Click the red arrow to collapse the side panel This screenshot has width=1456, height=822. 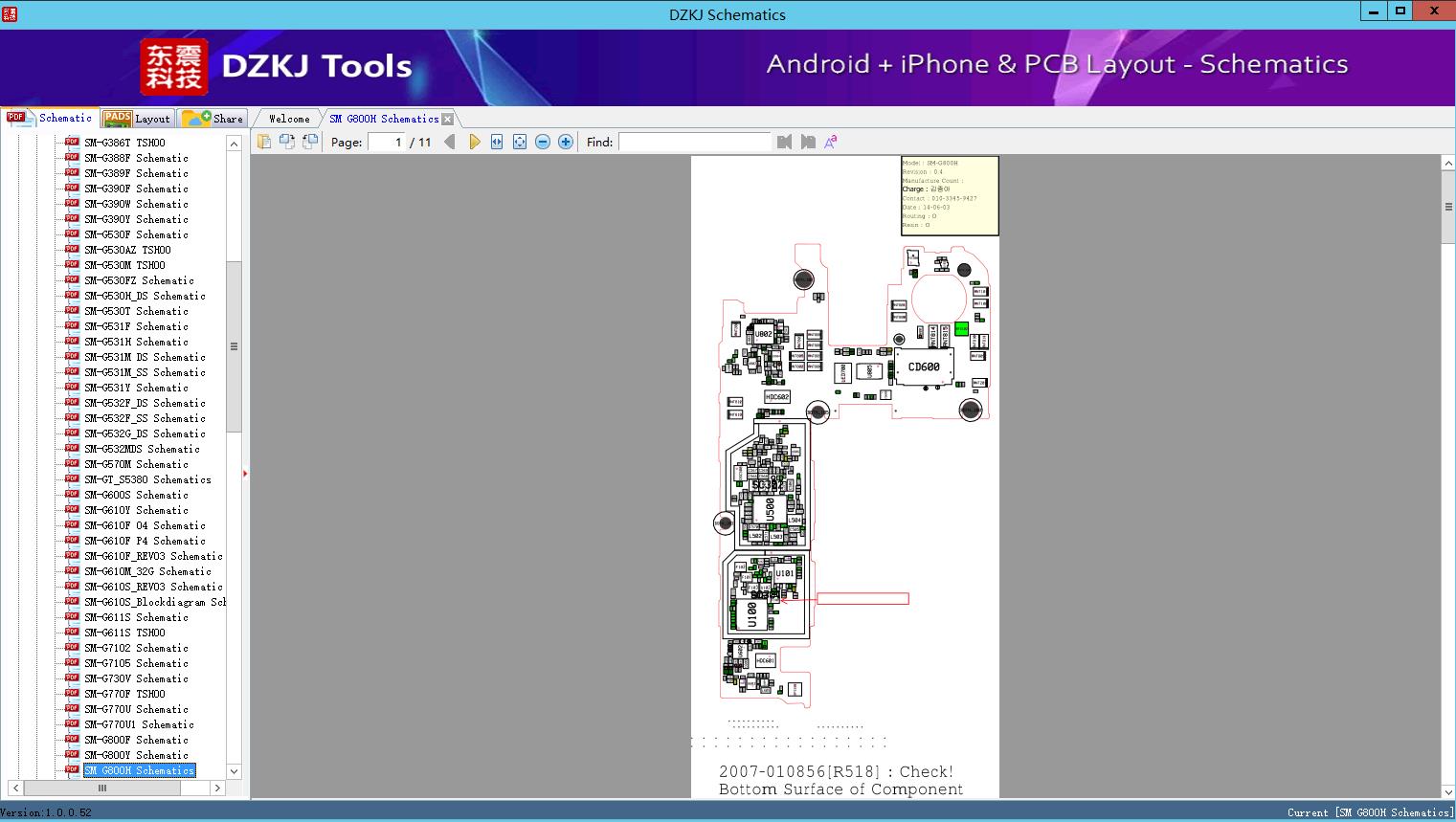(245, 474)
